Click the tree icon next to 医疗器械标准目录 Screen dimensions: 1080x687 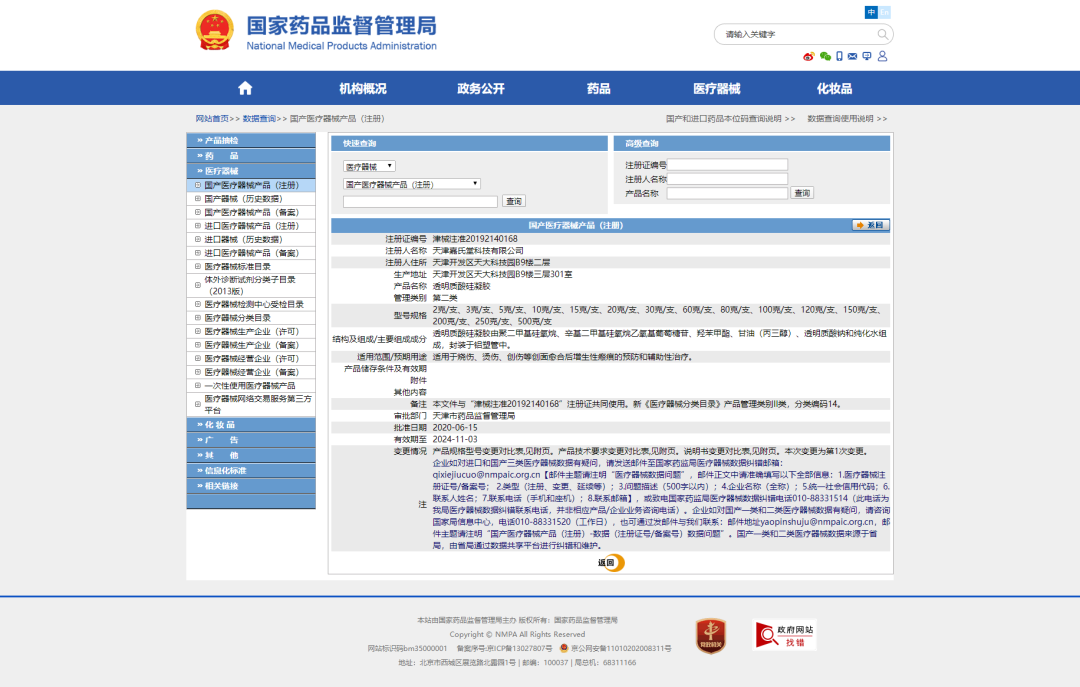pos(198,266)
